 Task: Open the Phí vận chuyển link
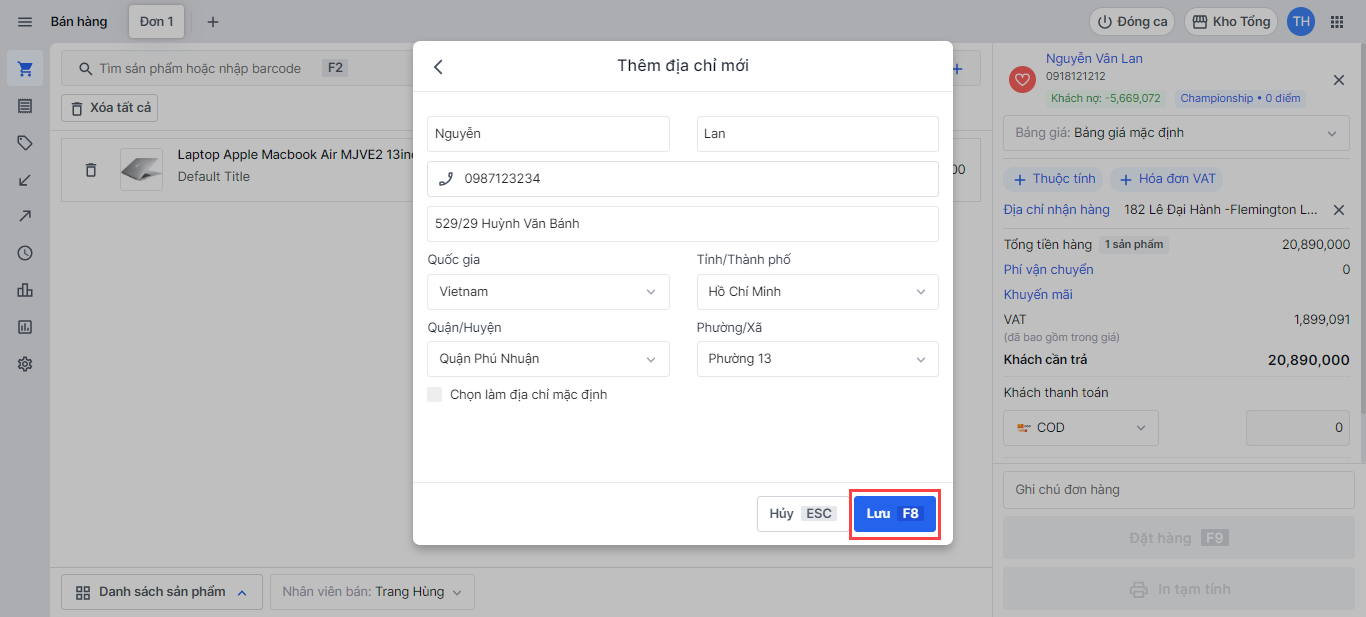[1048, 270]
